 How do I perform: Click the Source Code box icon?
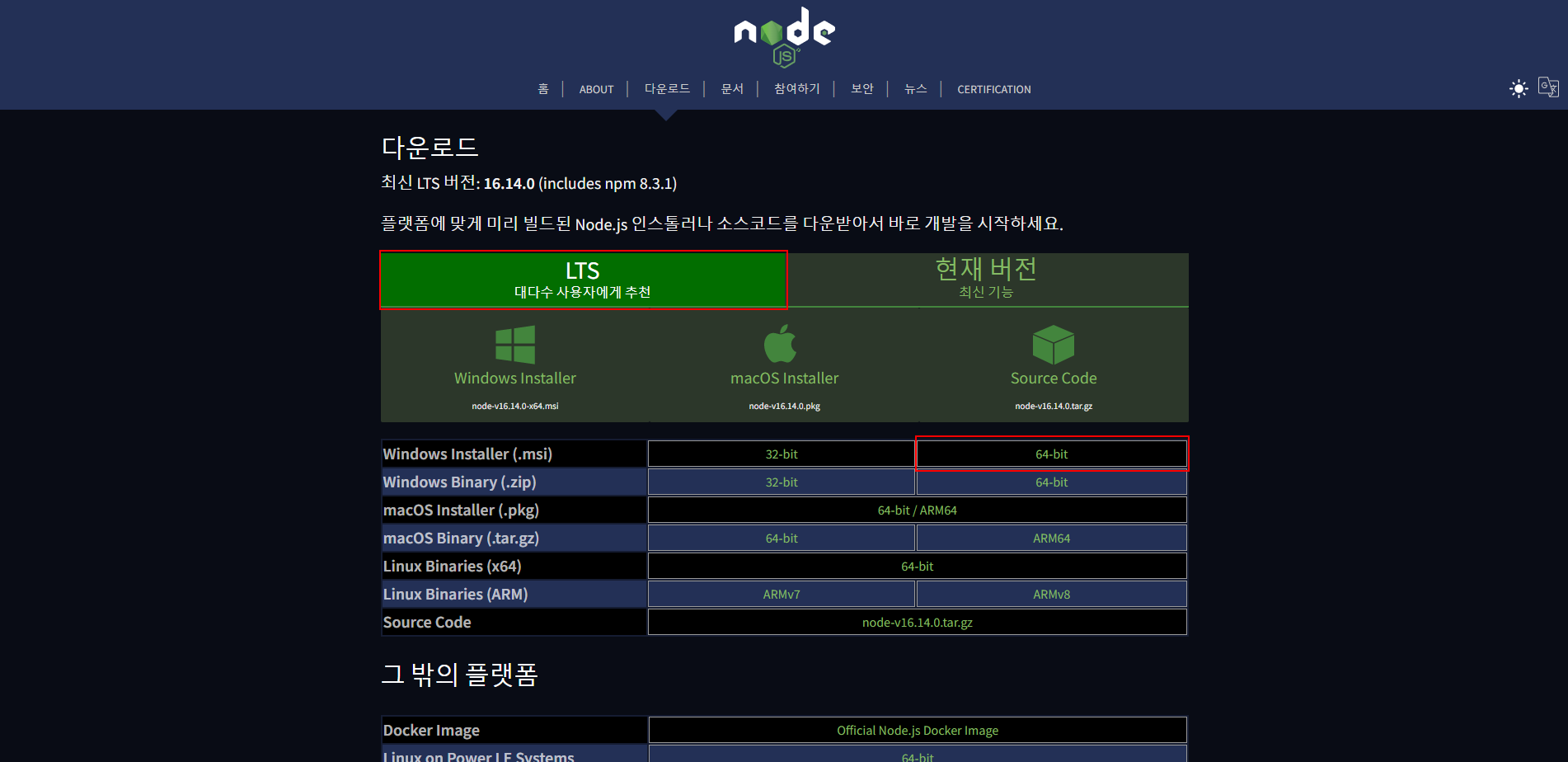1054,344
